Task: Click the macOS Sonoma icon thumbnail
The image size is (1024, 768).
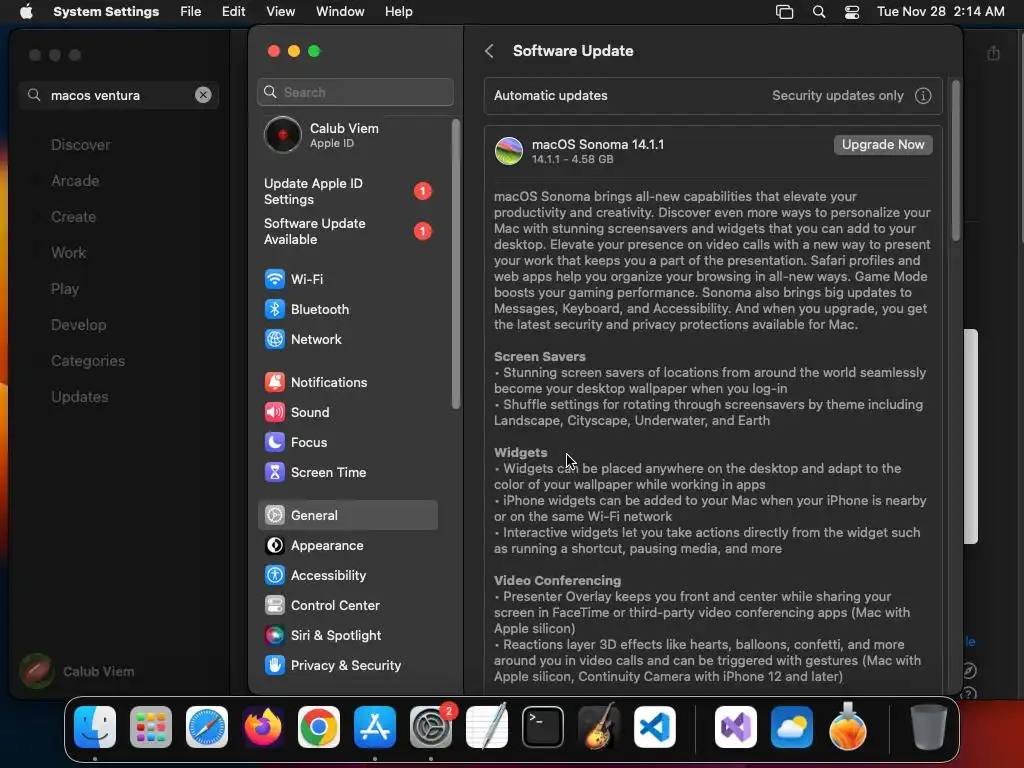Action: coord(509,151)
